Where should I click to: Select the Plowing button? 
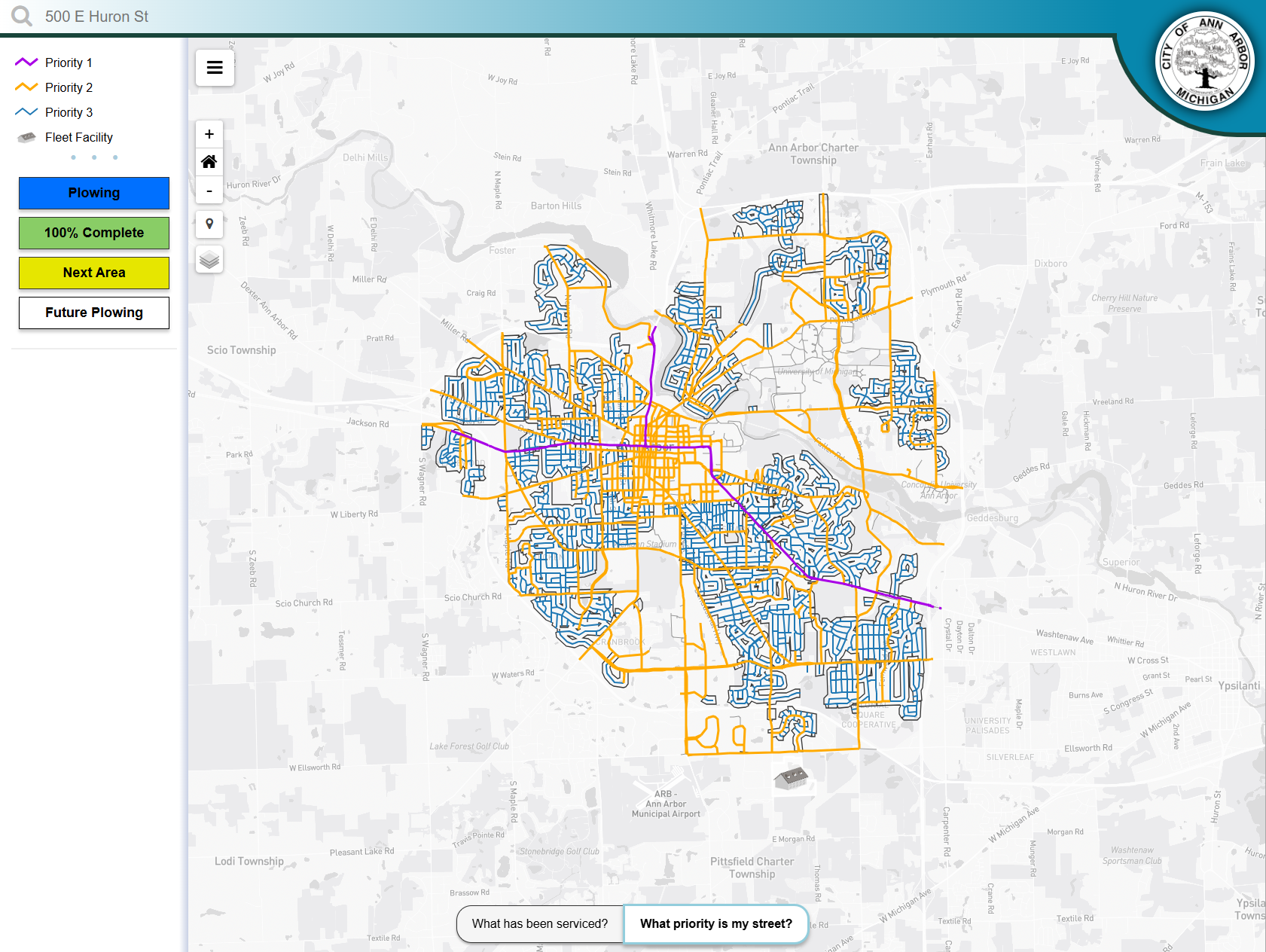[94, 193]
